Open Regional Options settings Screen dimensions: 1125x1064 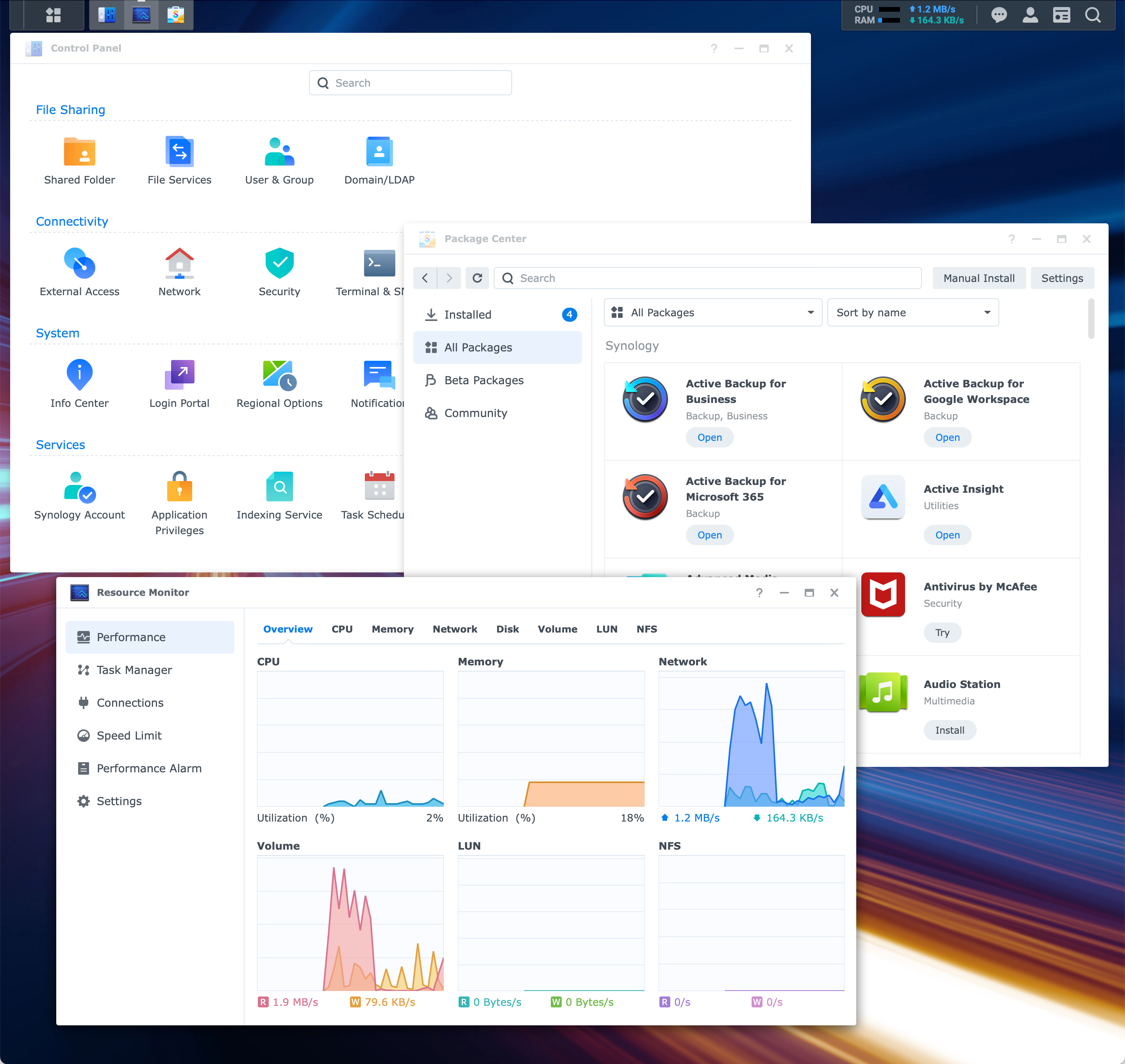279,385
